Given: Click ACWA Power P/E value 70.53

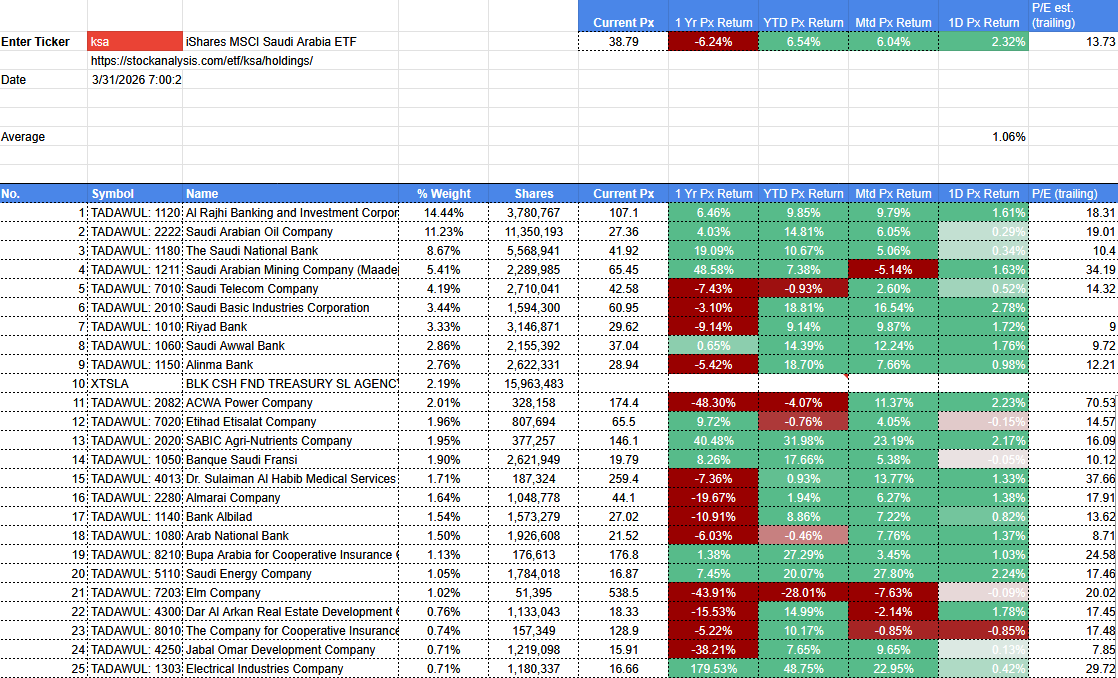Looking at the screenshot, I should pyautogui.click(x=1073, y=403).
